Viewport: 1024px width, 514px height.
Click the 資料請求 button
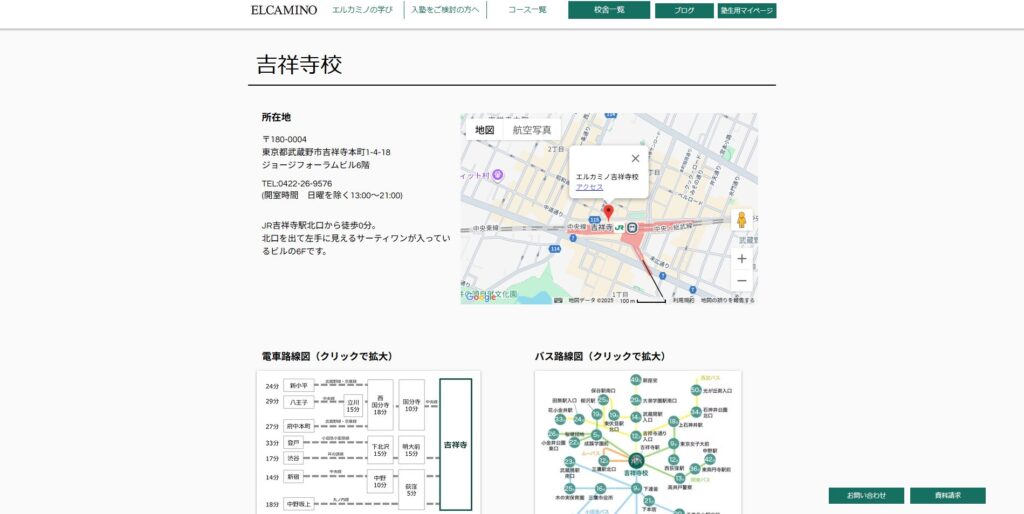pos(948,496)
